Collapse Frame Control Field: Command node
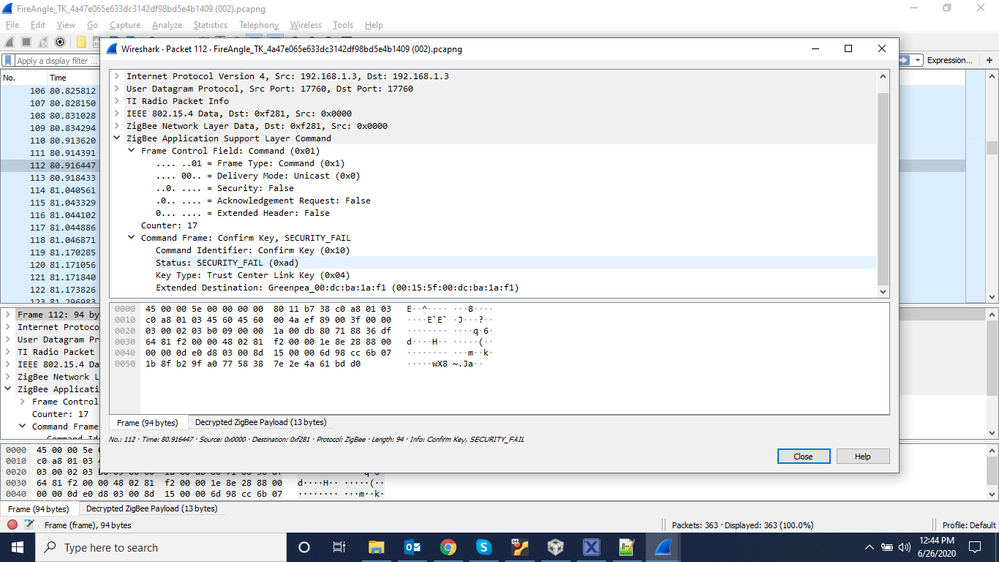 click(131, 150)
